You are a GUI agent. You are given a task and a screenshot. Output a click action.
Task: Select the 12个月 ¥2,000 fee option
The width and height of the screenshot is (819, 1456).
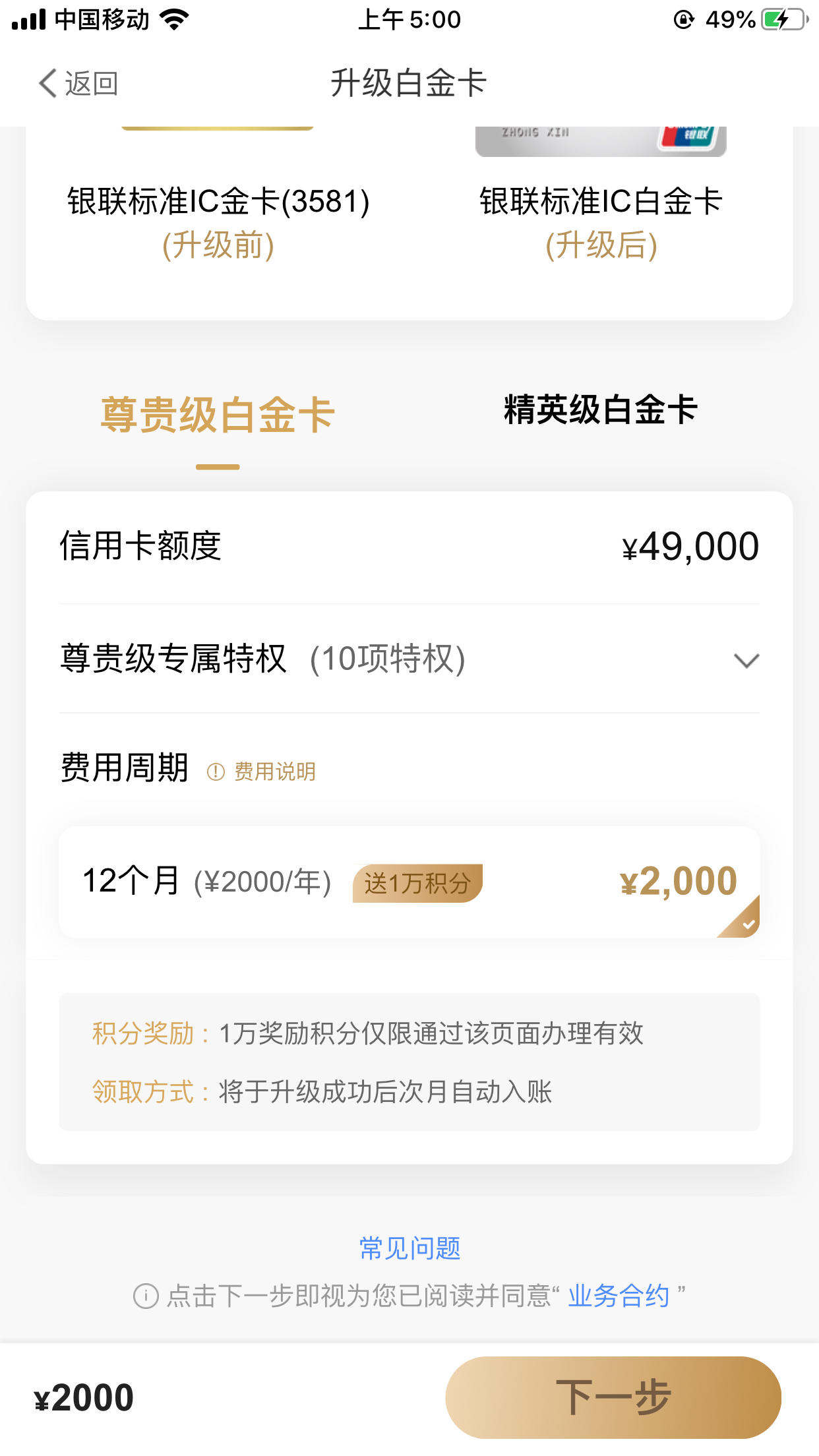point(409,882)
